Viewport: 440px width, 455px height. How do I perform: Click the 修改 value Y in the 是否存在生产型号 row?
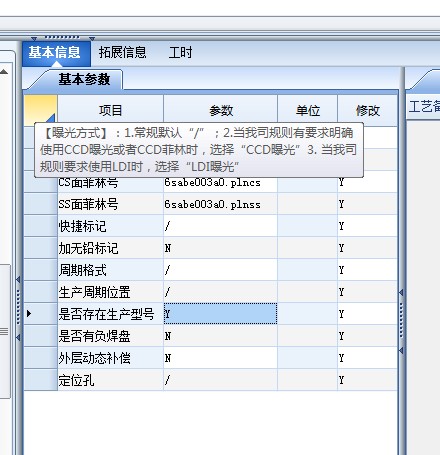coord(341,314)
